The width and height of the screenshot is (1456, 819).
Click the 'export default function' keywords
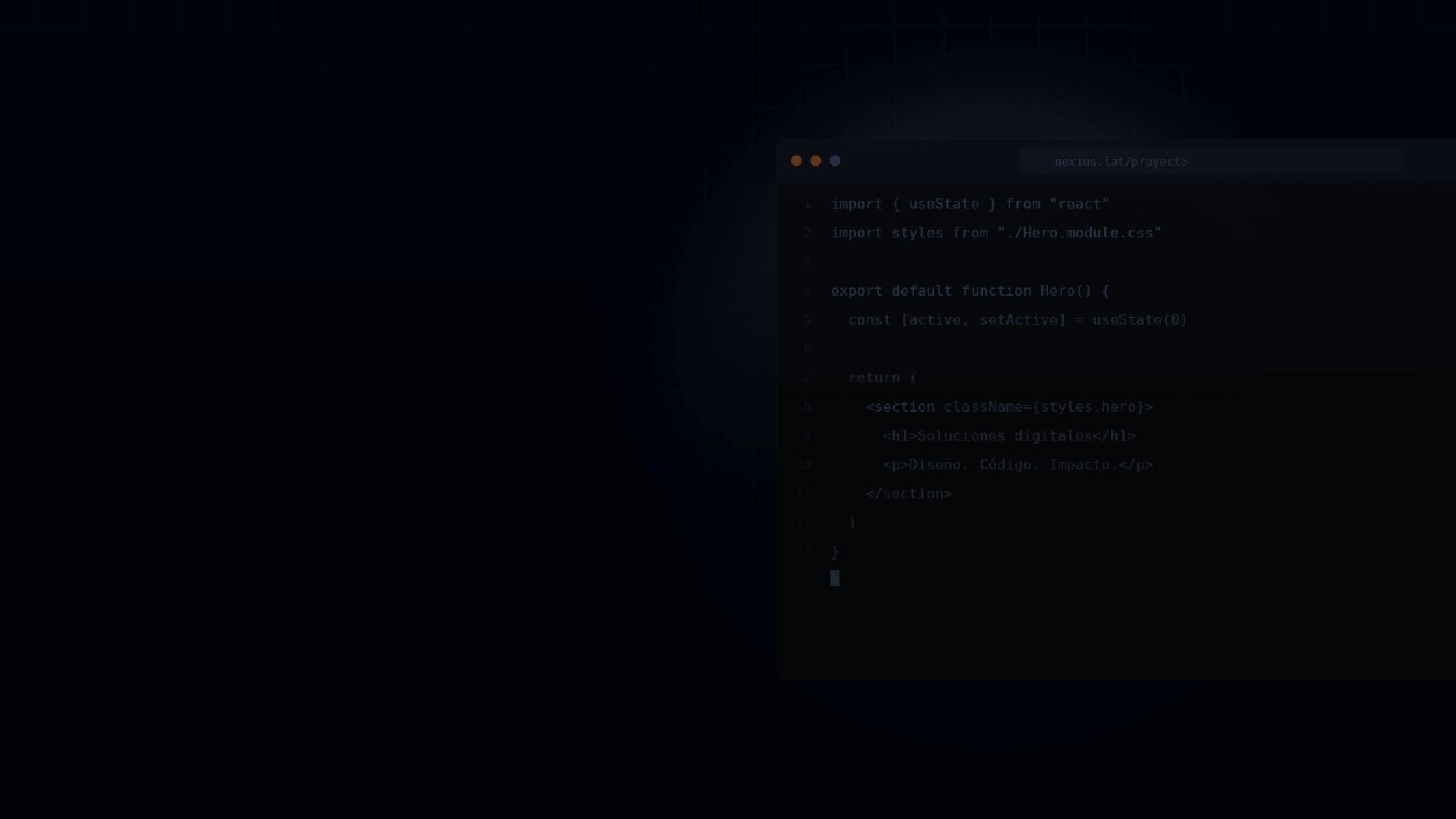[x=930, y=291]
